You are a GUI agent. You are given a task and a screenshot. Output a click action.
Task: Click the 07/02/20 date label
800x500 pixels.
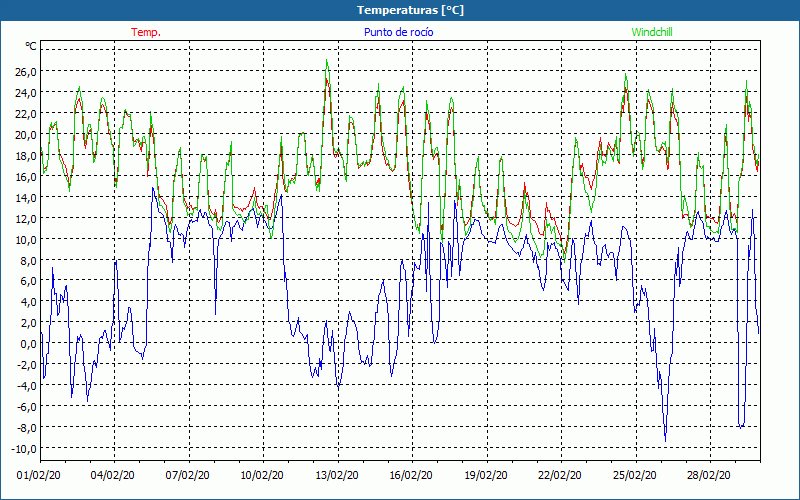tap(188, 476)
